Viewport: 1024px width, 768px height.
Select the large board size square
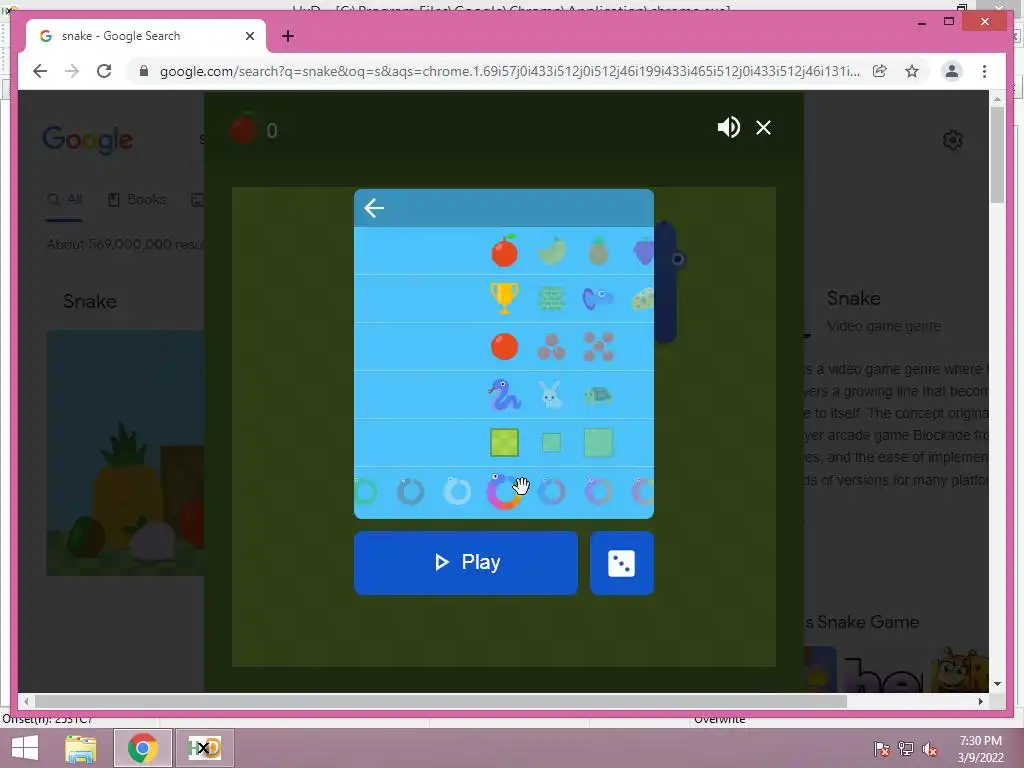598,443
